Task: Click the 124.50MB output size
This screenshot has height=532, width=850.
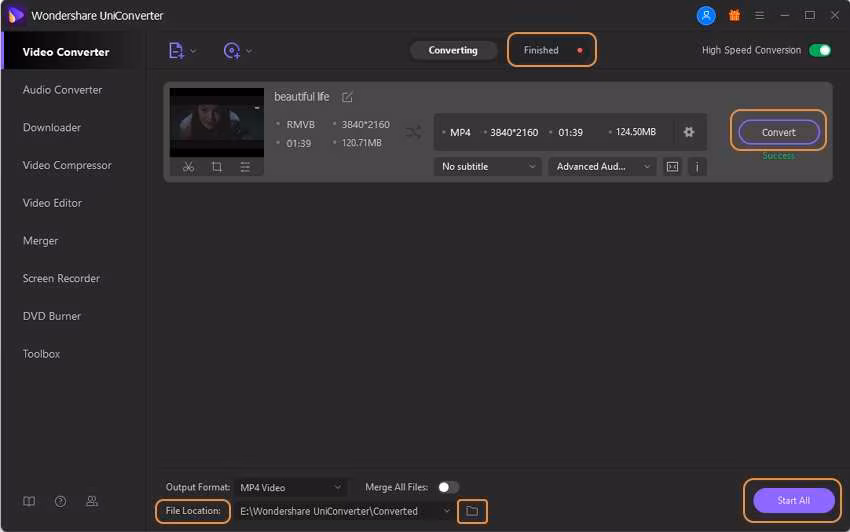Action: 635,132
